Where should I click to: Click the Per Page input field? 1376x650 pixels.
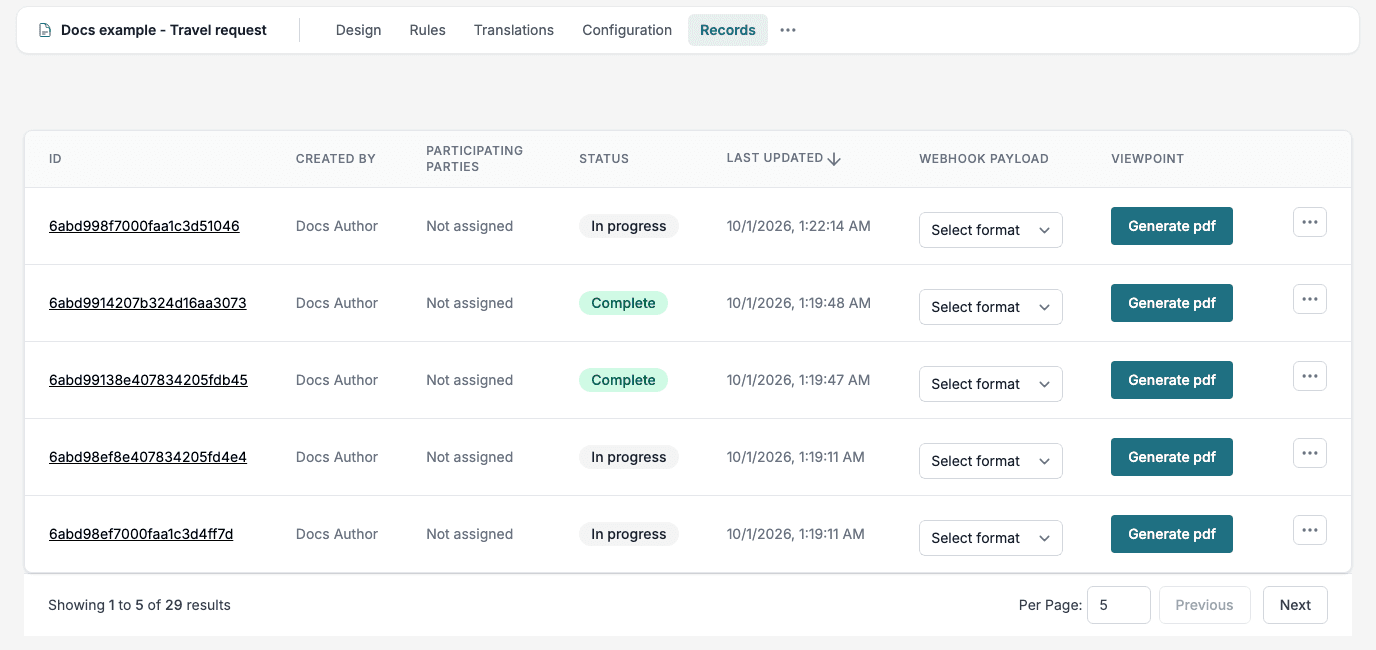(x=1119, y=605)
